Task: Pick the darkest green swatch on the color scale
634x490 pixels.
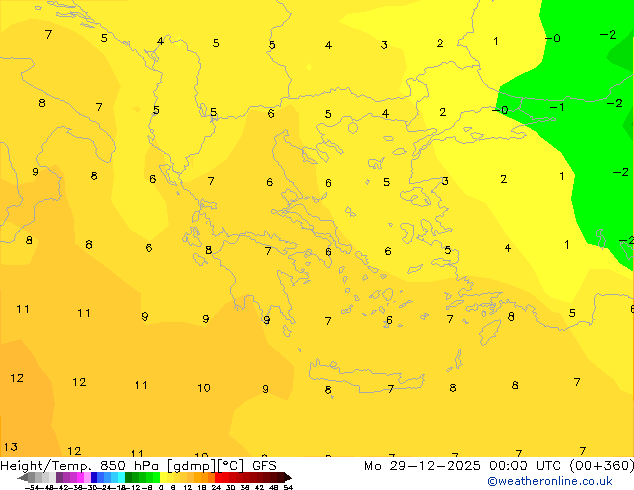Action: [x=128, y=478]
